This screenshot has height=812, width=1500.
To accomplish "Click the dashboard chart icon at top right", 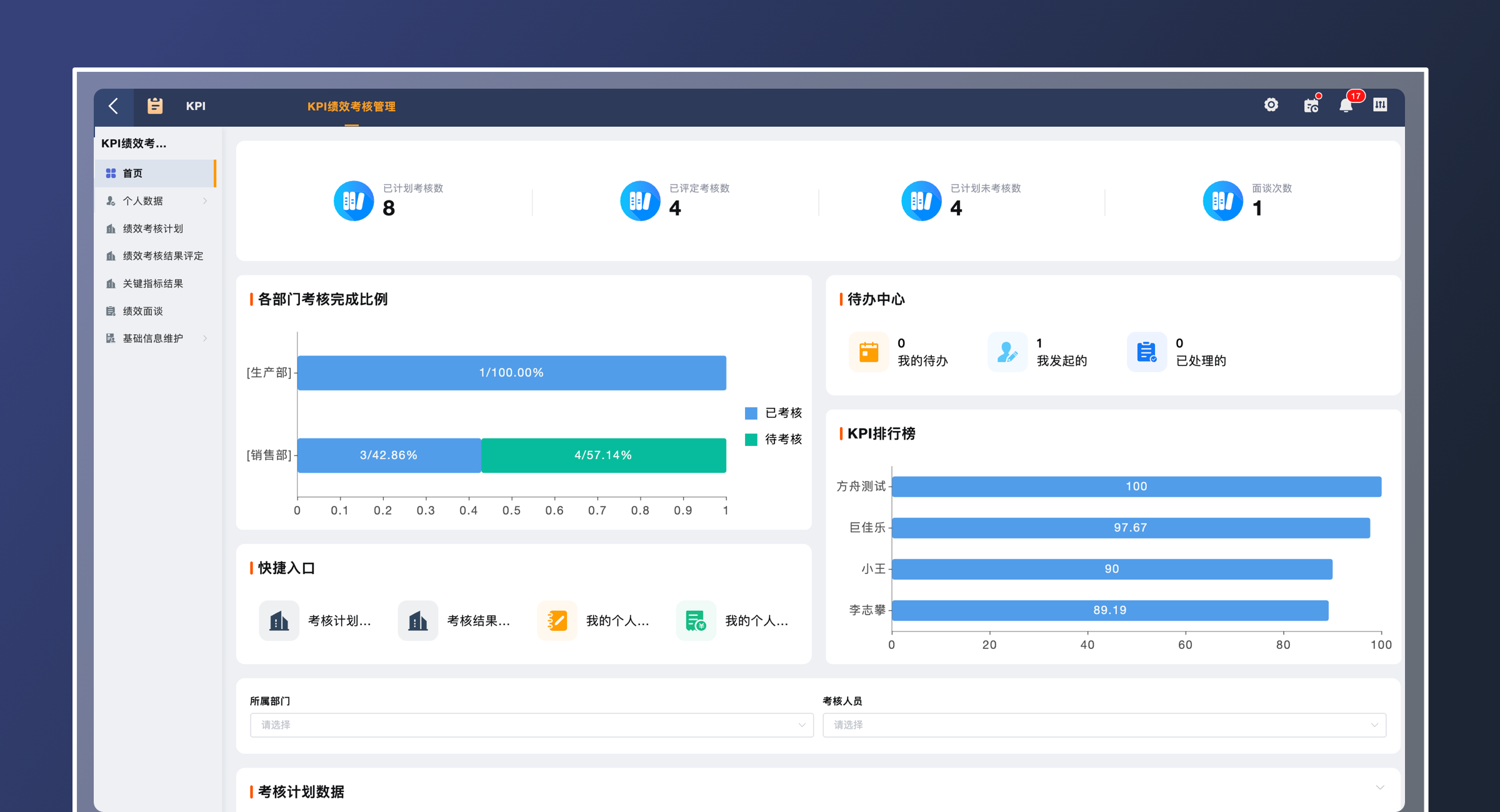I will [x=1380, y=105].
